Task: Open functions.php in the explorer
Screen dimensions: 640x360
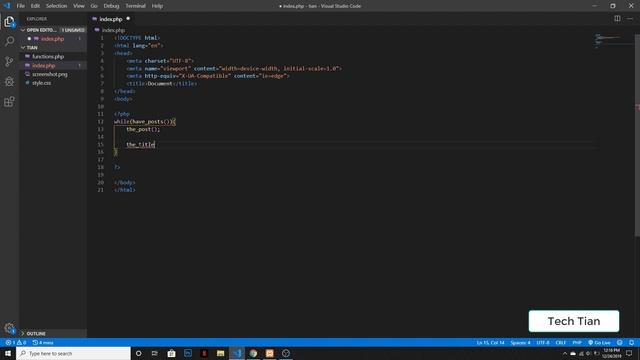Action: point(48,56)
